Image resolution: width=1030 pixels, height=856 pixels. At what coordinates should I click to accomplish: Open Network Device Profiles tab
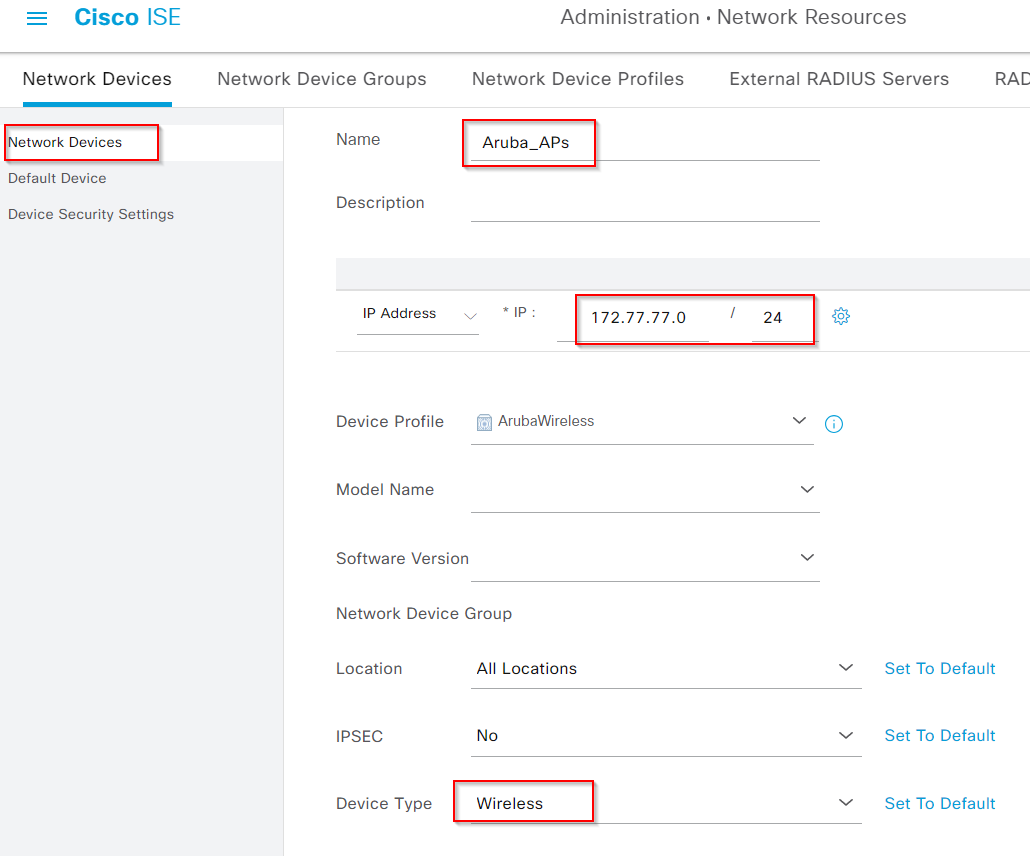point(578,79)
